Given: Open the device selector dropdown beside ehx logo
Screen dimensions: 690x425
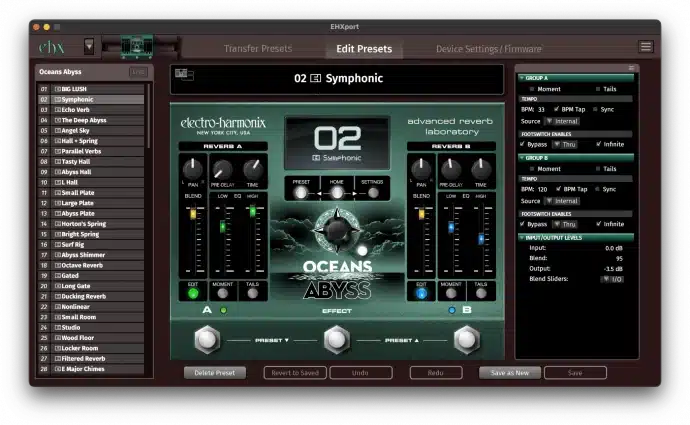Looking at the screenshot, I should 89,46.
